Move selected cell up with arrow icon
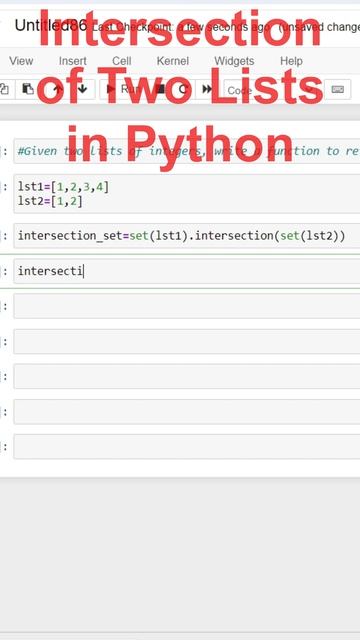 click(x=57, y=89)
